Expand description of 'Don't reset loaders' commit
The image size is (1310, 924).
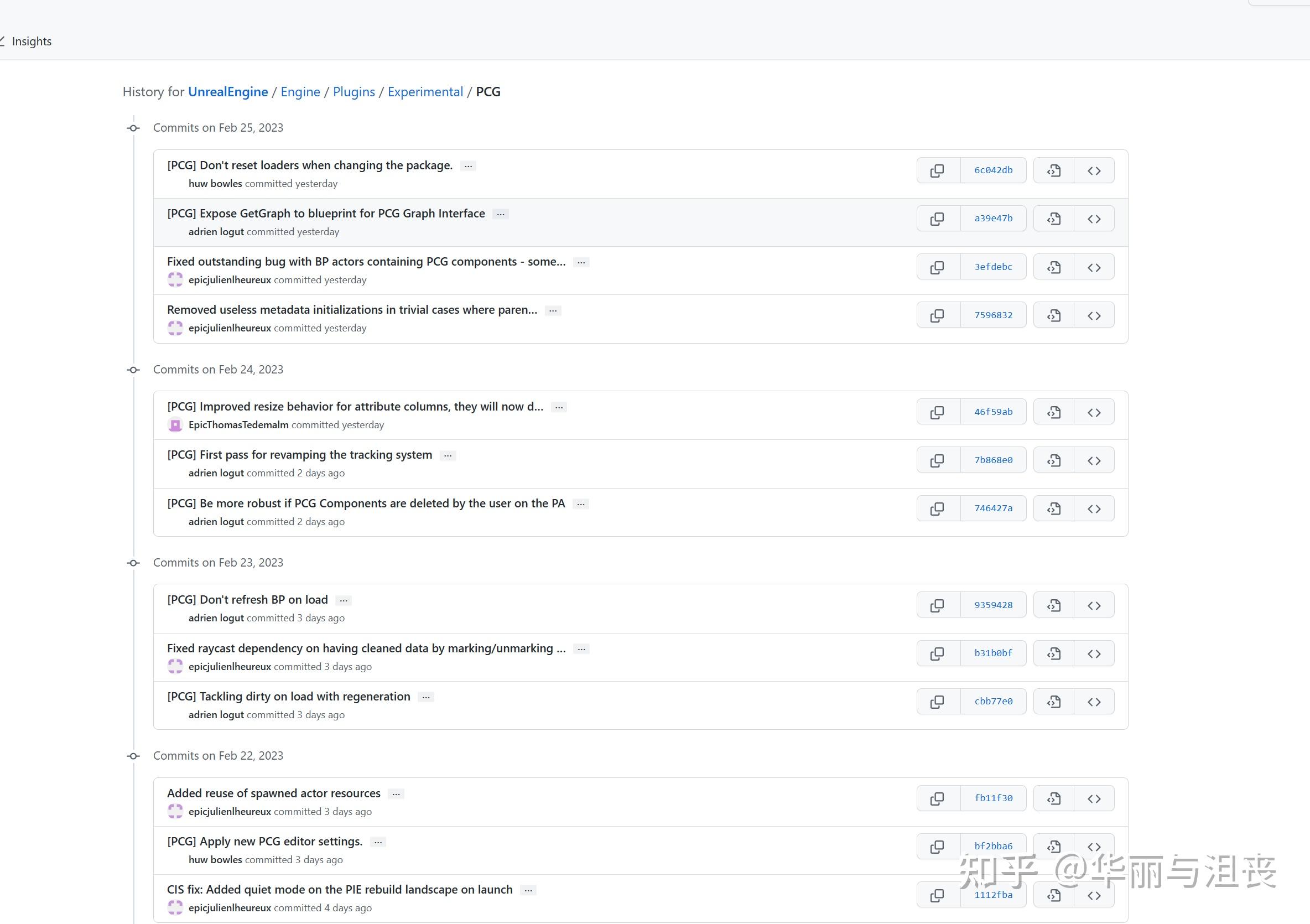coord(469,166)
